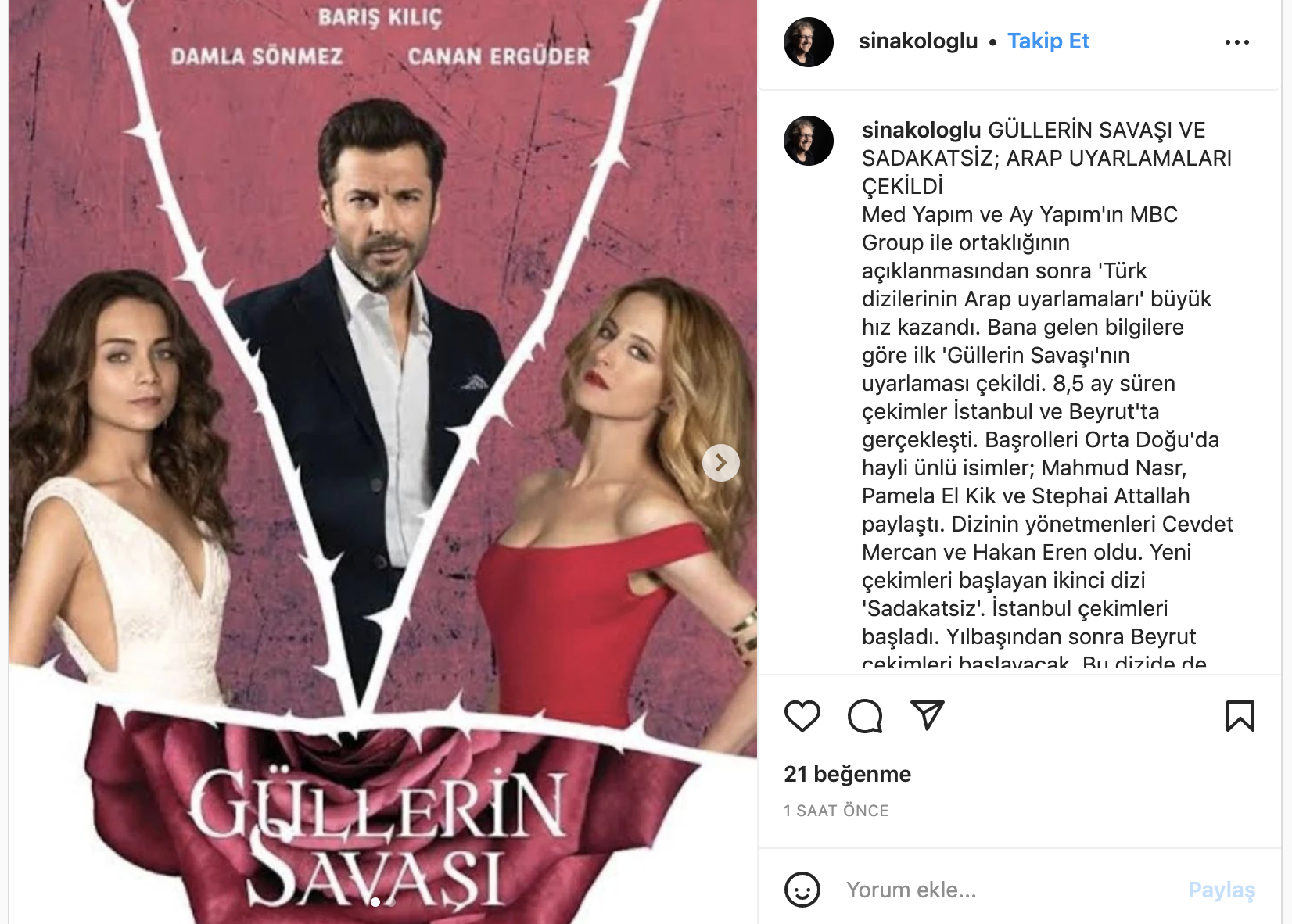
Task: Focus the Yorum ekle comment field
Action: pyautogui.click(x=1009, y=890)
